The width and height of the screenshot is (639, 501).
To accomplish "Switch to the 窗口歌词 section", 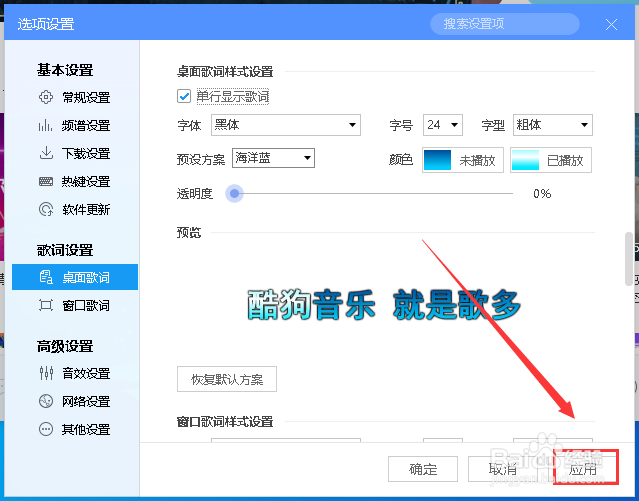I will tap(86, 305).
